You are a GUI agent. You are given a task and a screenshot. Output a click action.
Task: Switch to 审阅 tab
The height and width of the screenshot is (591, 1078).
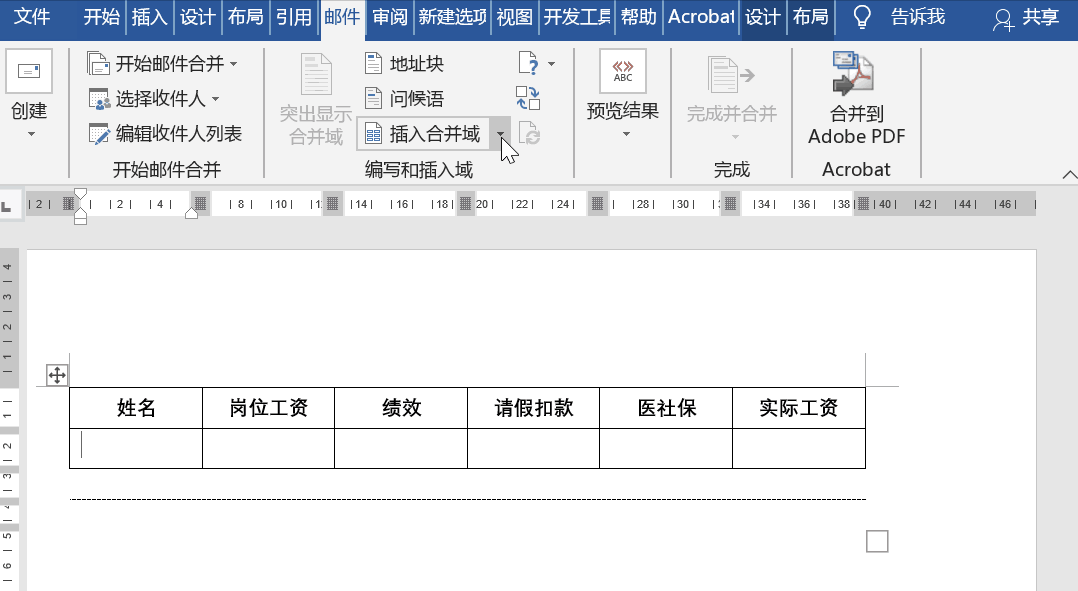[390, 16]
